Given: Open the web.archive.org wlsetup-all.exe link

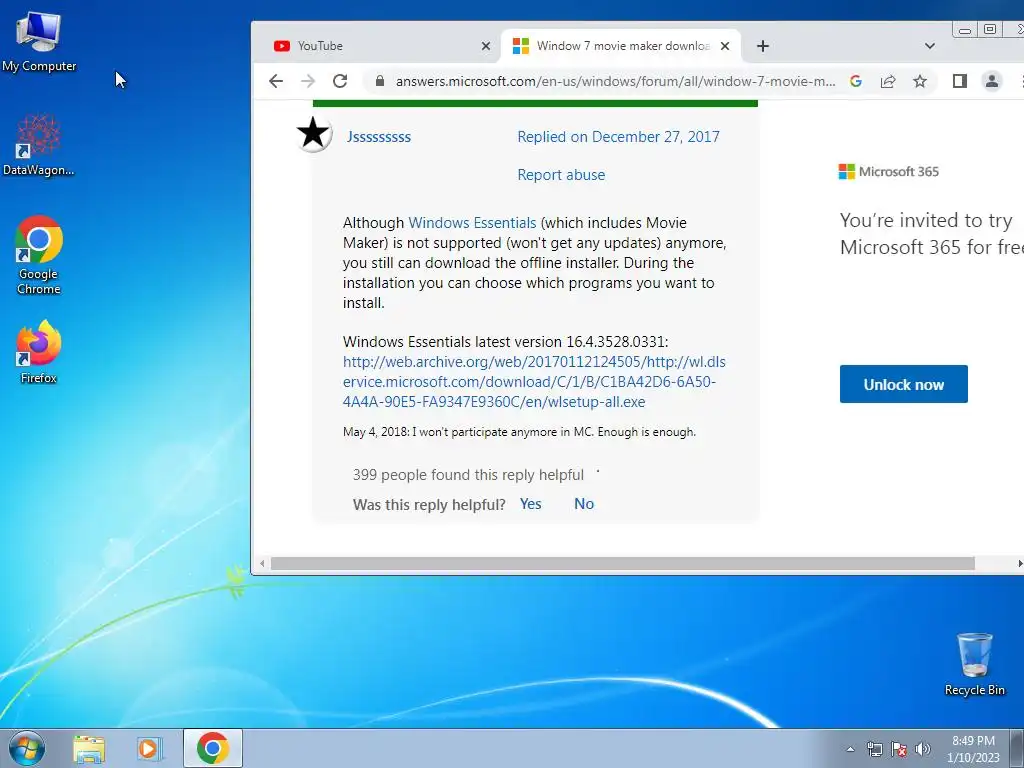Looking at the screenshot, I should tap(534, 381).
